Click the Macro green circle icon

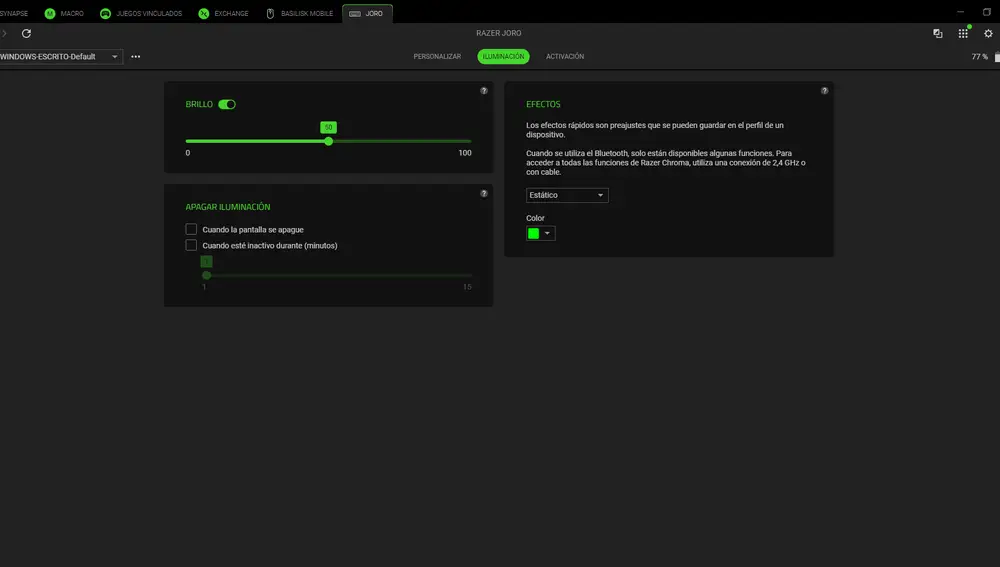click(x=50, y=13)
